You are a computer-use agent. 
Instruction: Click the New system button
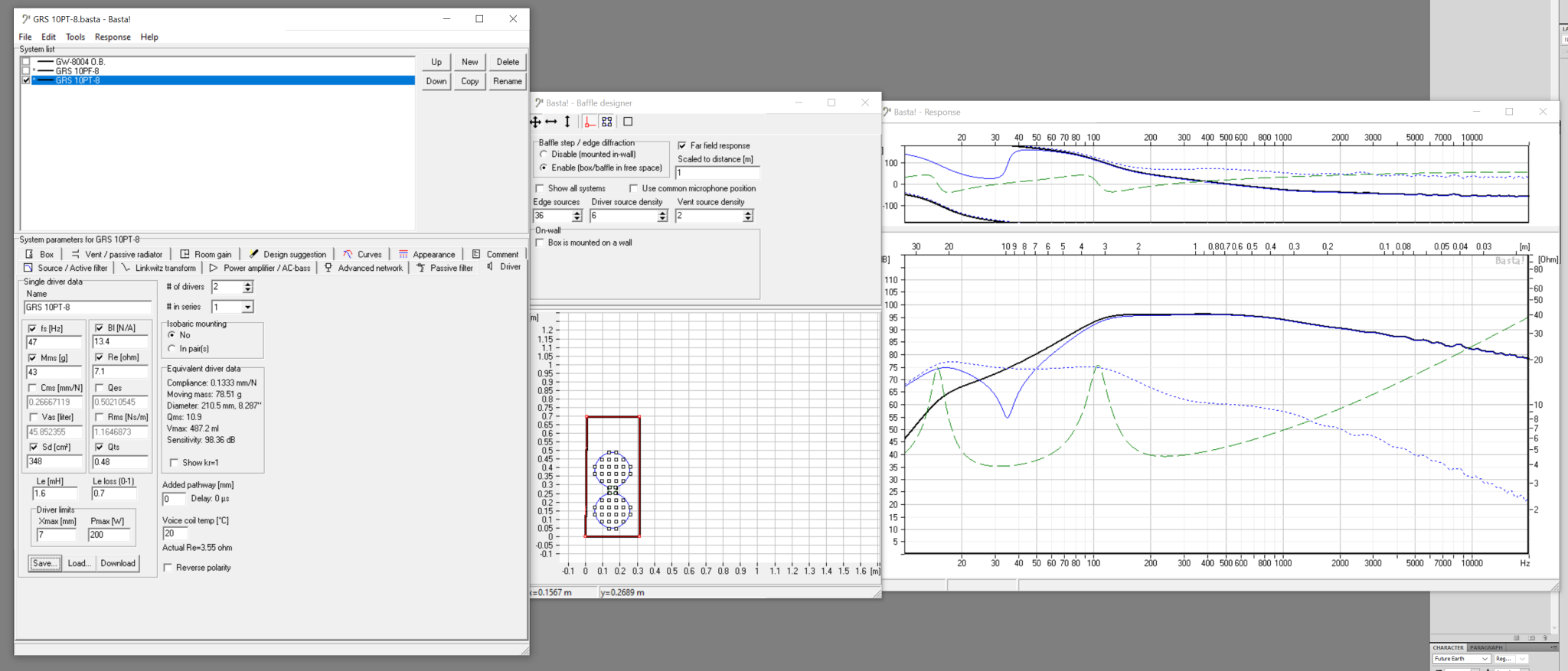point(470,62)
